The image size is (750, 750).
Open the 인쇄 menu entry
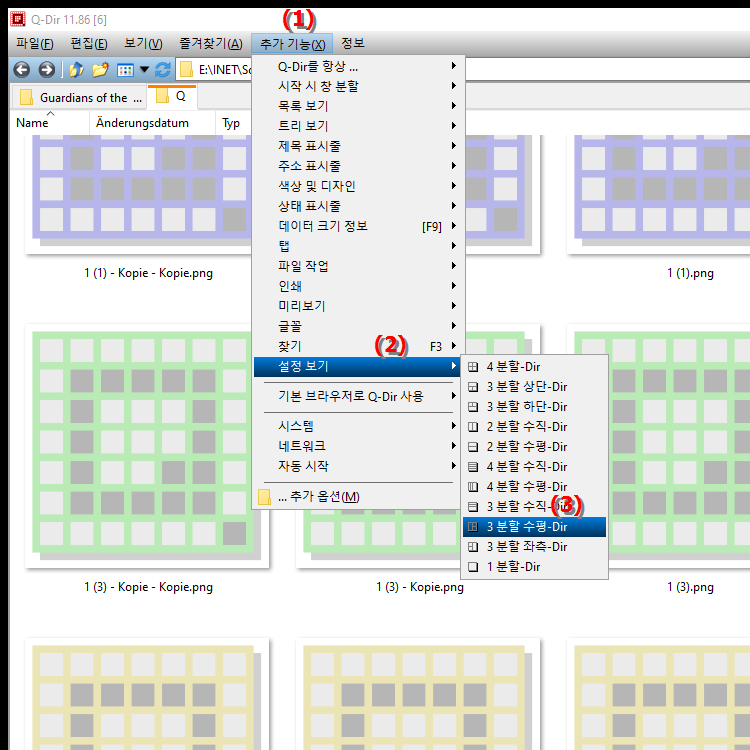point(358,286)
